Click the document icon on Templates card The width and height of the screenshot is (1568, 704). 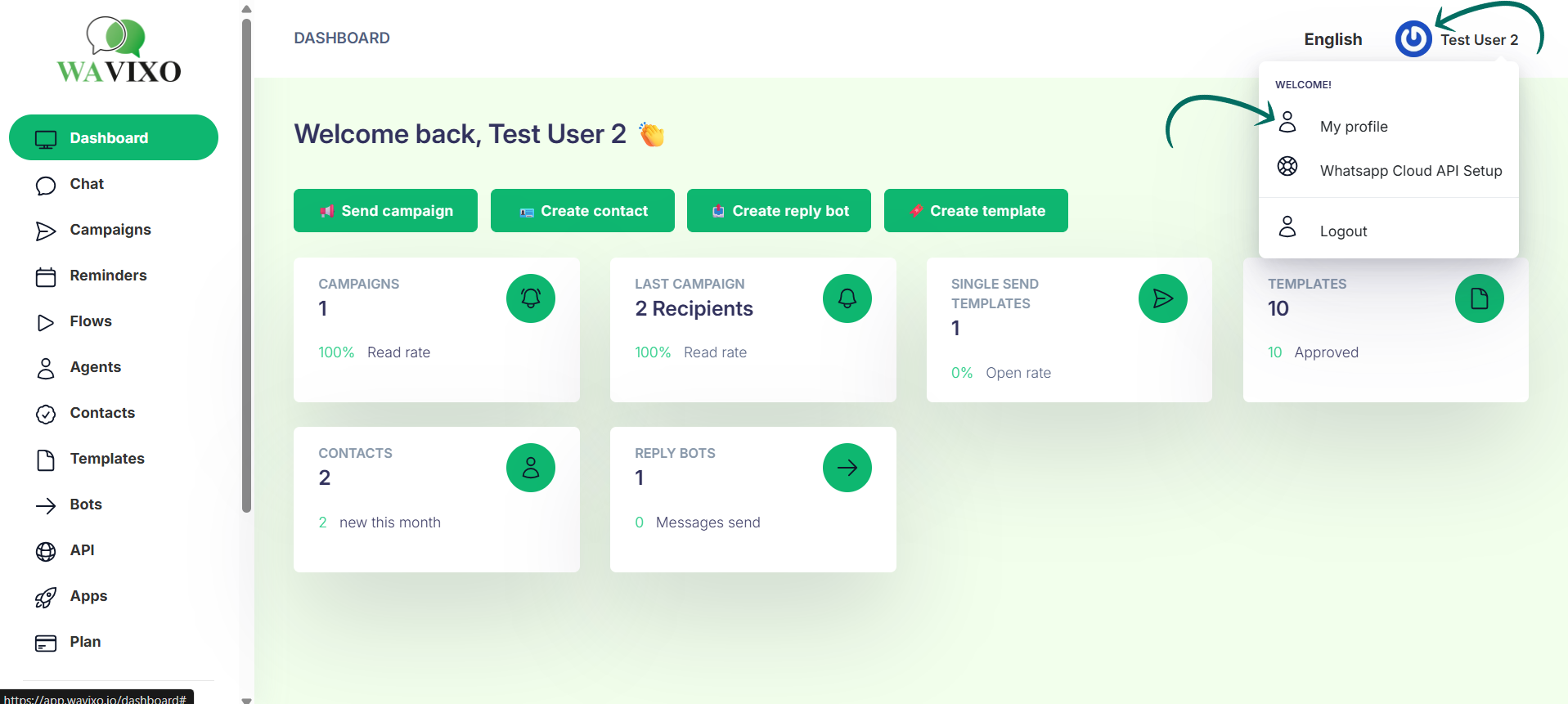coord(1479,298)
